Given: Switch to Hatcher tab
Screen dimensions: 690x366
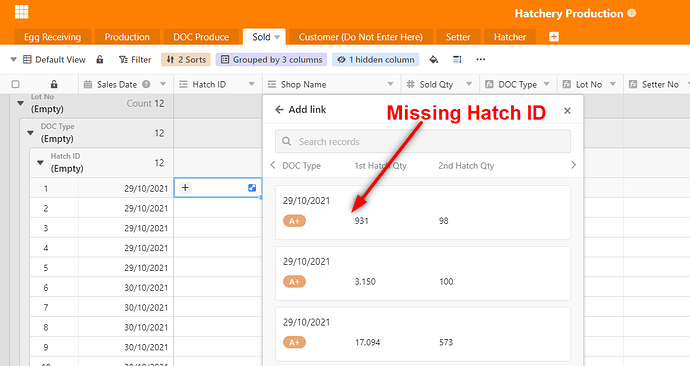Looking at the screenshot, I should (510, 37).
